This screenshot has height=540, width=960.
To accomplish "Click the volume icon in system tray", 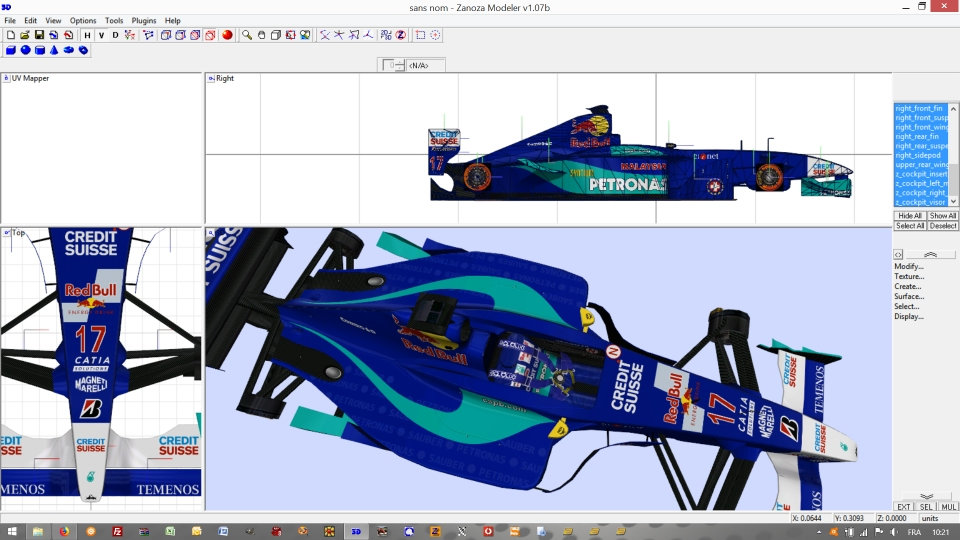I will point(894,532).
